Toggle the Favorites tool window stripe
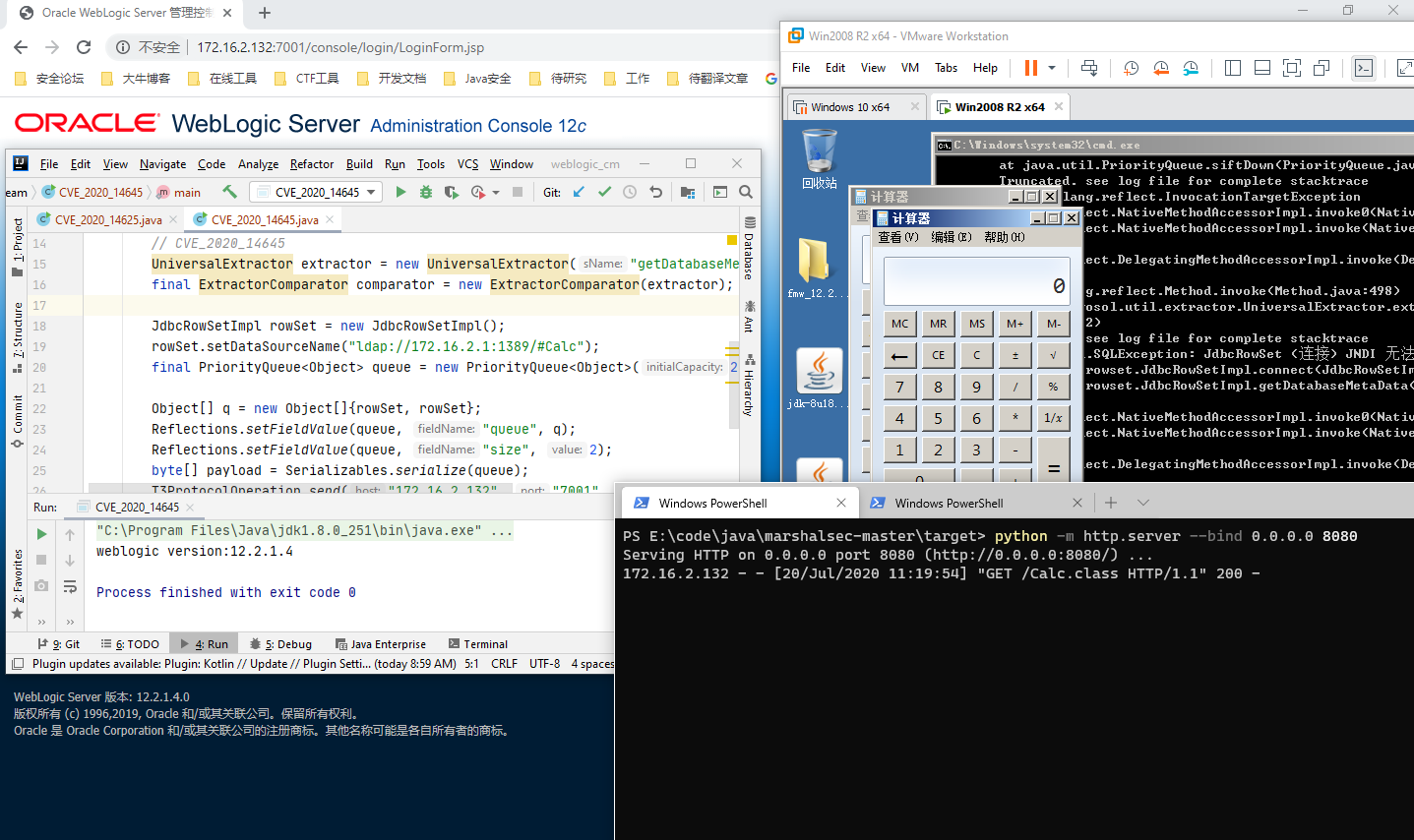Viewport: 1414px width, 840px height. coord(18,584)
